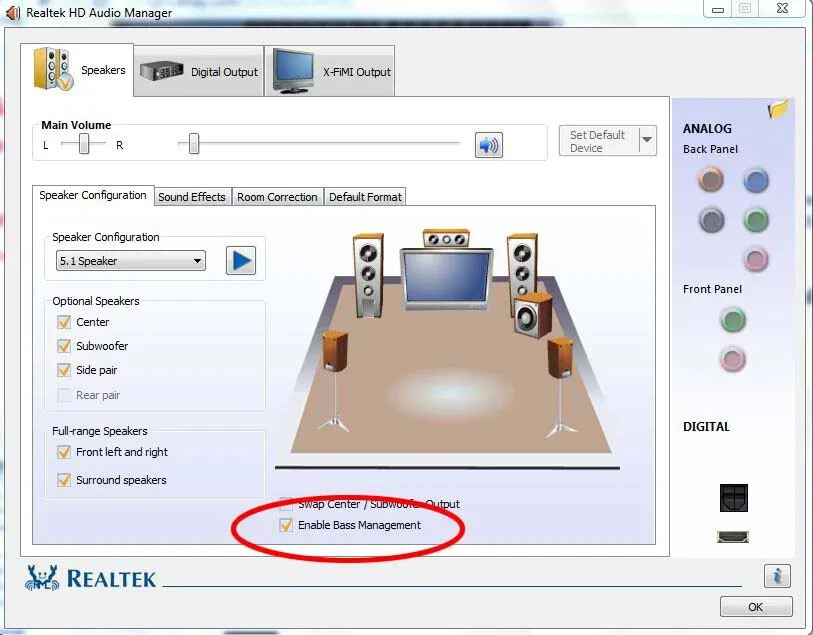Screen dimensions: 813x635
Task: Click the orange back panel jack
Action: coord(710,180)
